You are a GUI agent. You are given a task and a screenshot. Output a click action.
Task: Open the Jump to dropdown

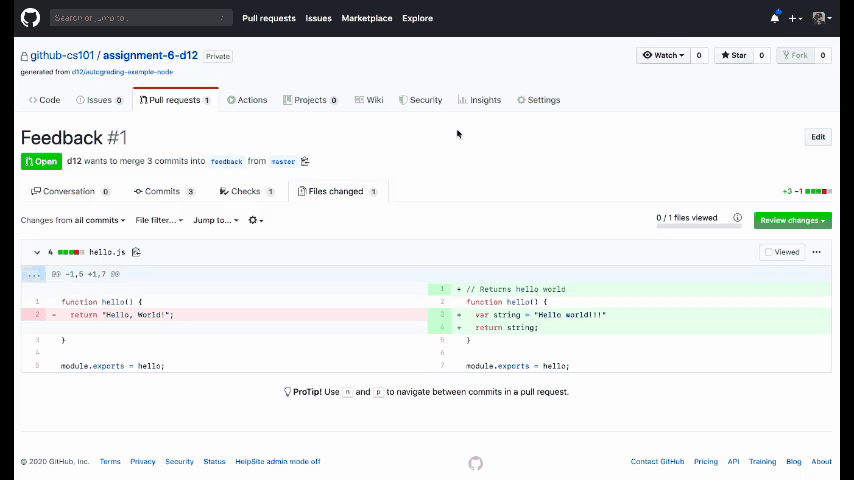[x=216, y=220]
